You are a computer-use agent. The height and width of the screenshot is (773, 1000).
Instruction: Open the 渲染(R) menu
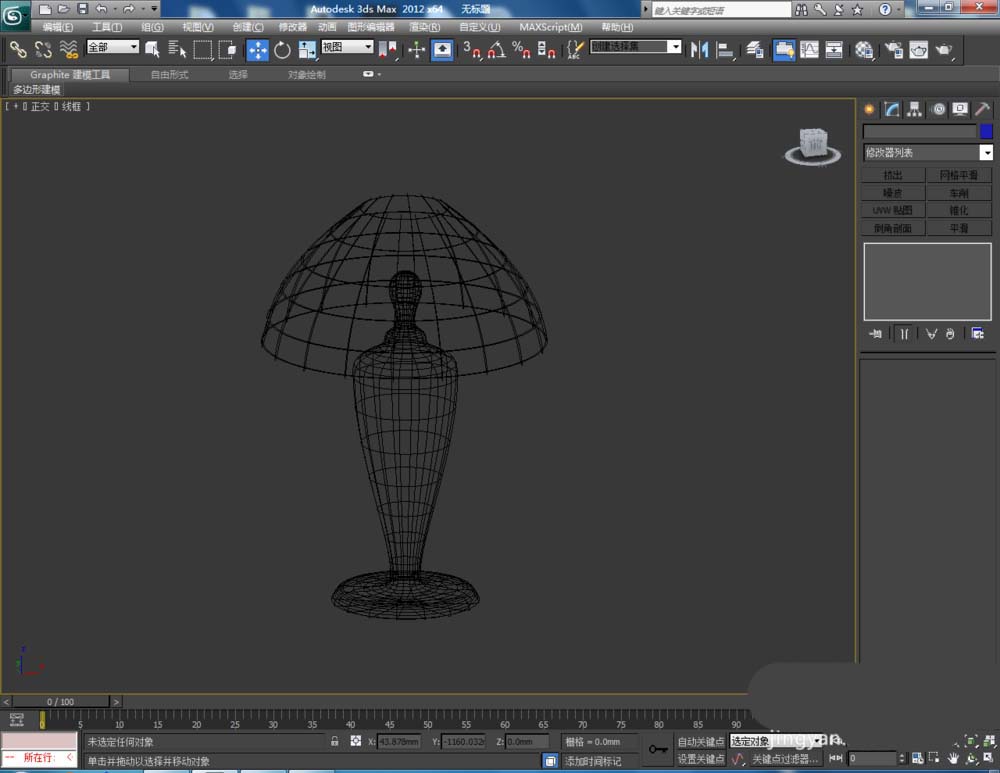[x=426, y=27]
